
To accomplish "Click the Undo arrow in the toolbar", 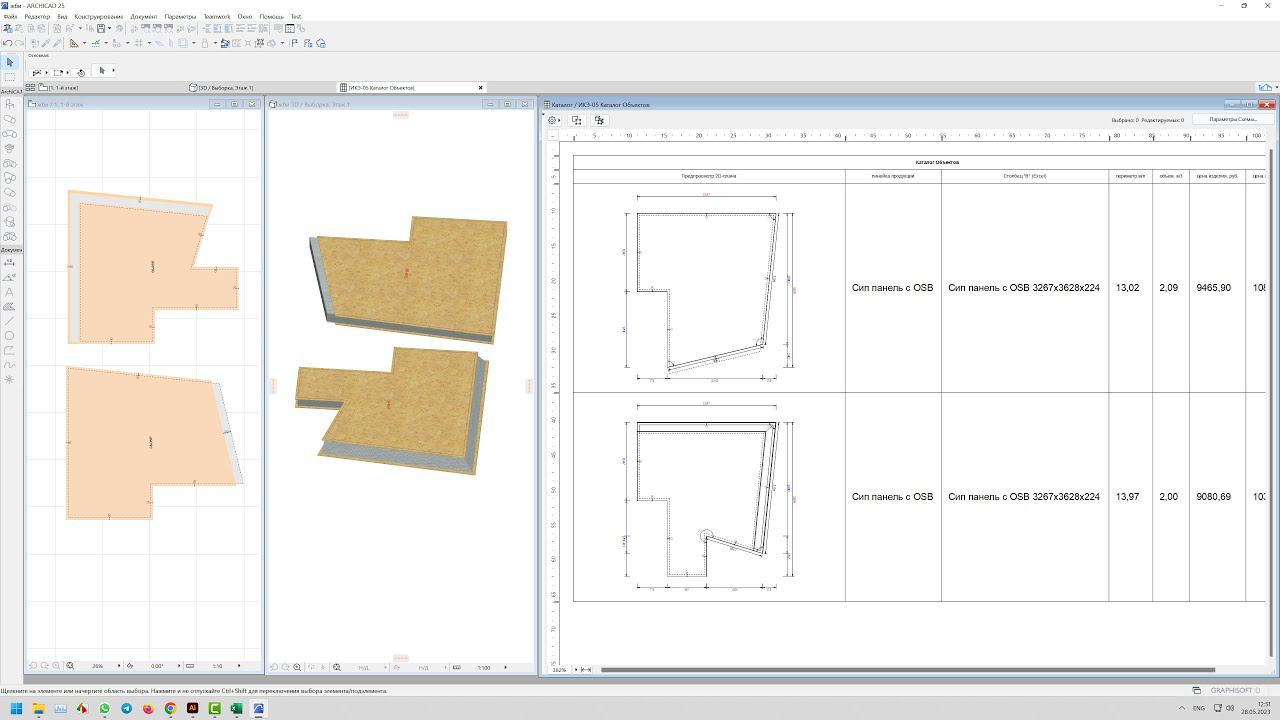I will coord(8,43).
